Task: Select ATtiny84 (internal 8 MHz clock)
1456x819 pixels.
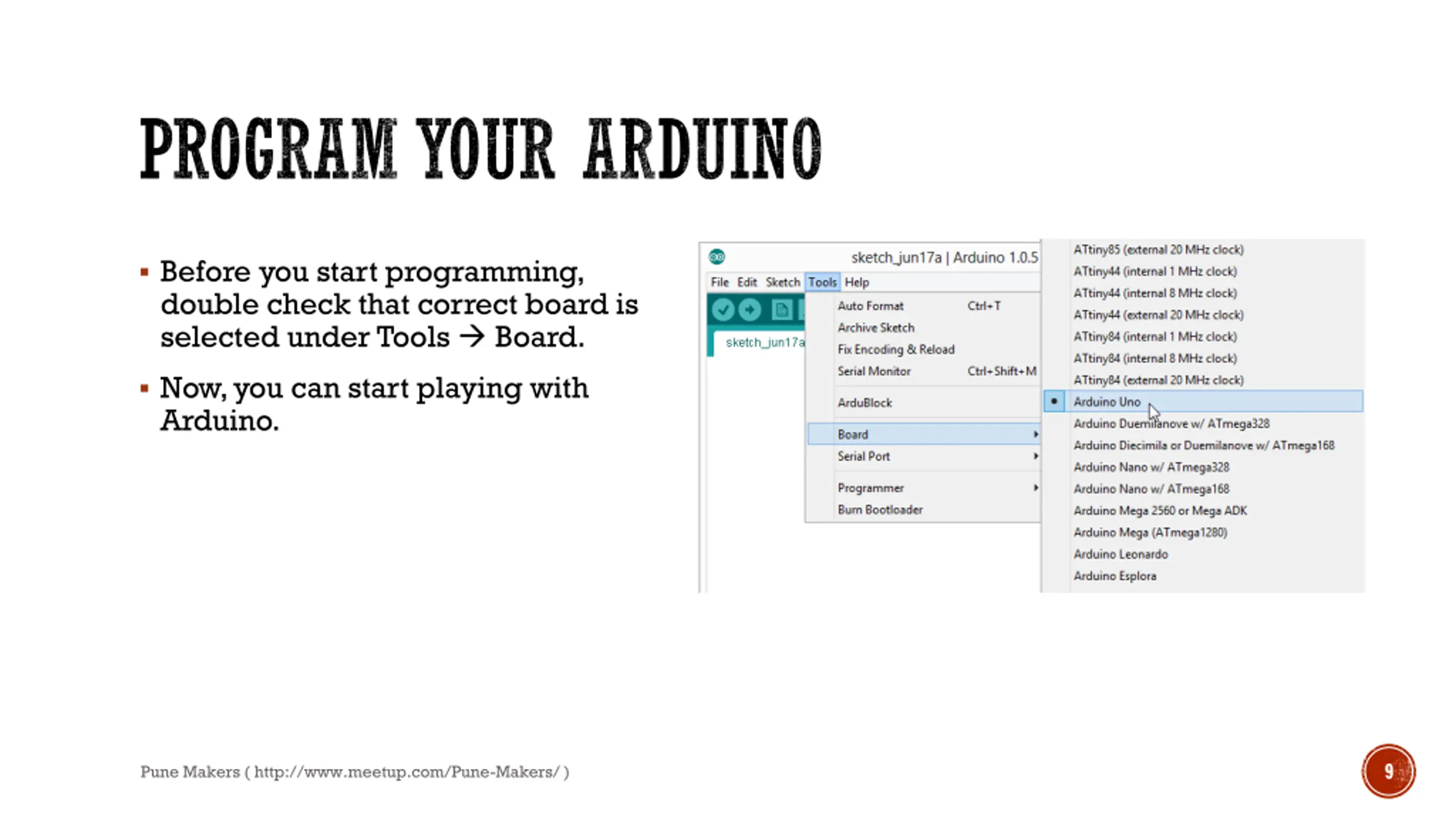Action: (1203, 358)
